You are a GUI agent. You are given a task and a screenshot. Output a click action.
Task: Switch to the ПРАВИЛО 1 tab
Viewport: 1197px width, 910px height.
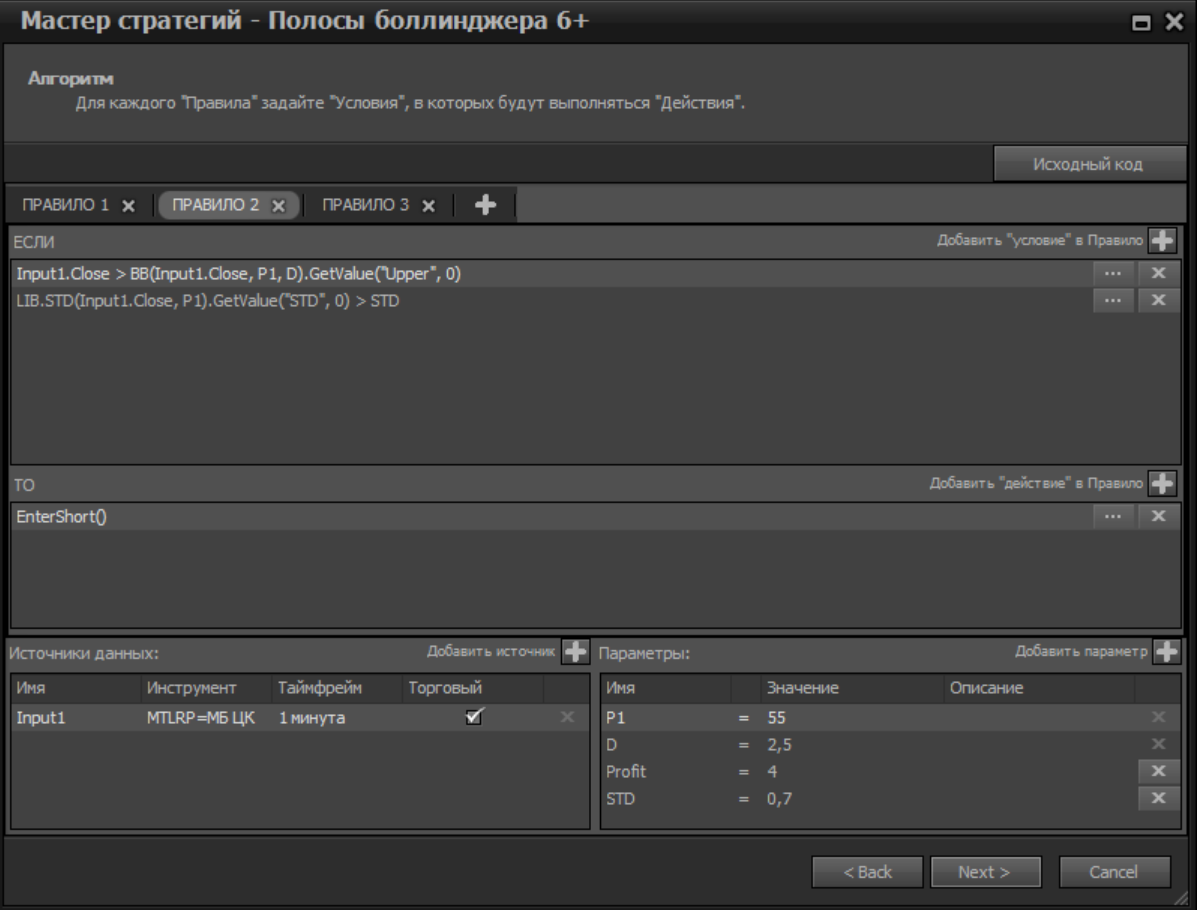pos(66,205)
